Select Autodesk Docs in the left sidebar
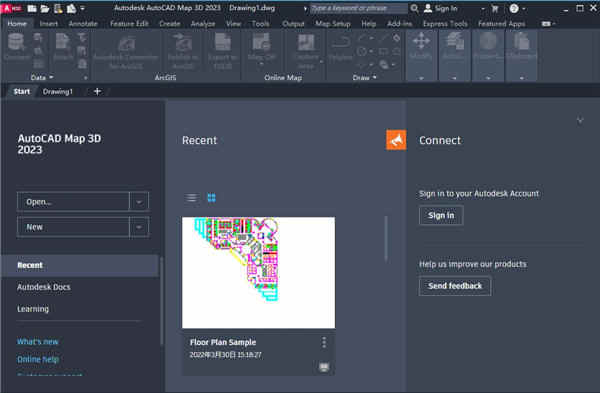Image resolution: width=600 pixels, height=393 pixels. (44, 287)
